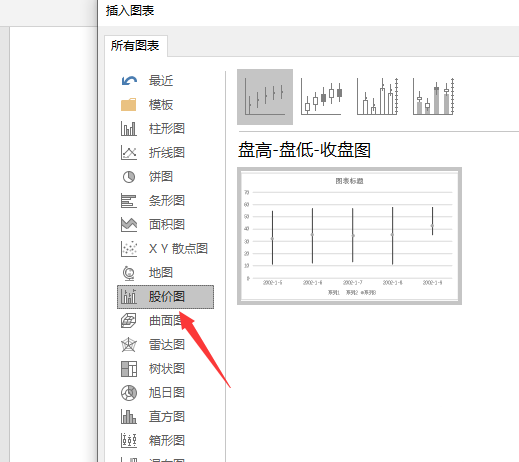The height and width of the screenshot is (462, 519).
Task: Open the 最近 (Recent) chart category
Action: [165, 81]
